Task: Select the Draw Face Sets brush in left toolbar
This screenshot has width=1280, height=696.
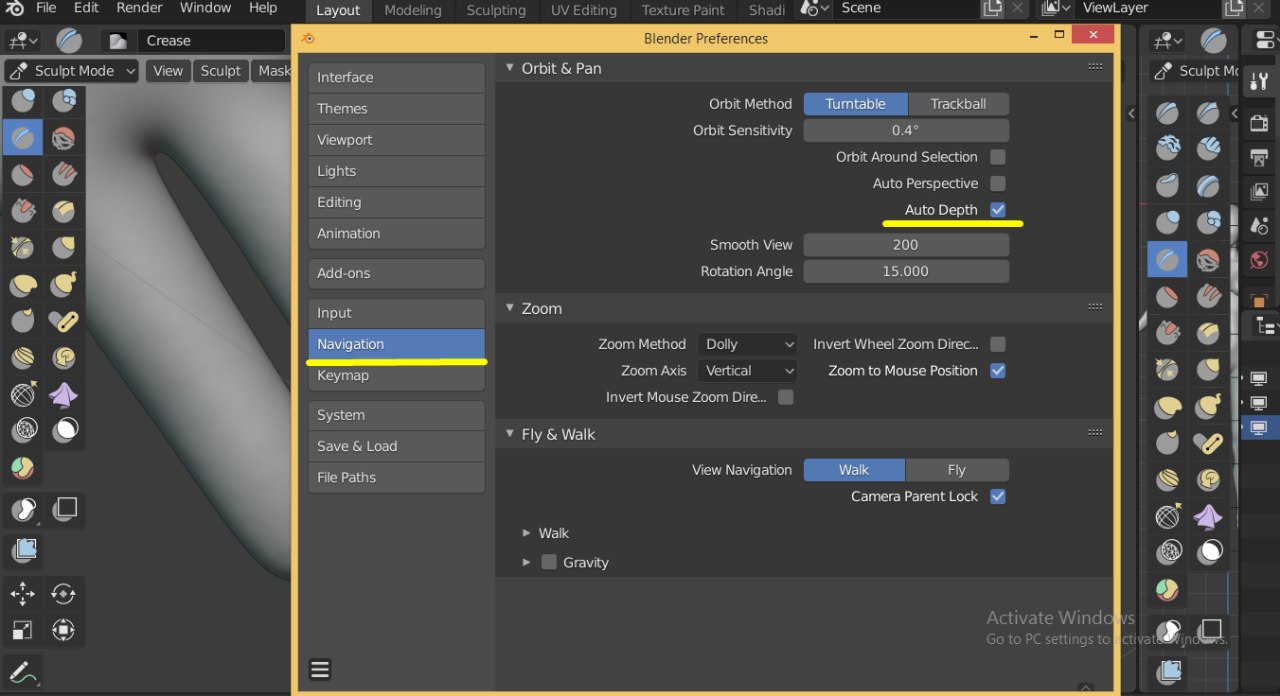Action: 23,467
